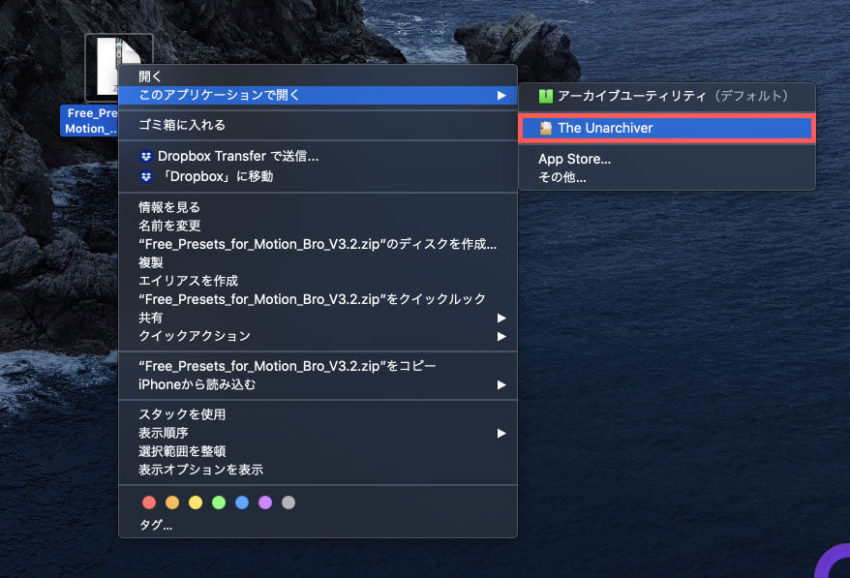Apply the orange tag color

click(172, 503)
